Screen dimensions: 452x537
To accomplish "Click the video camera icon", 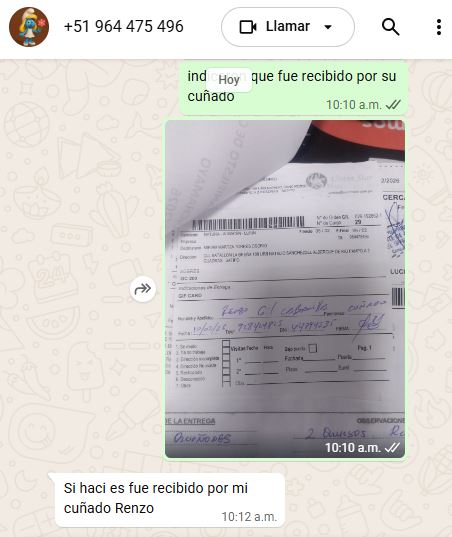I will (248, 27).
